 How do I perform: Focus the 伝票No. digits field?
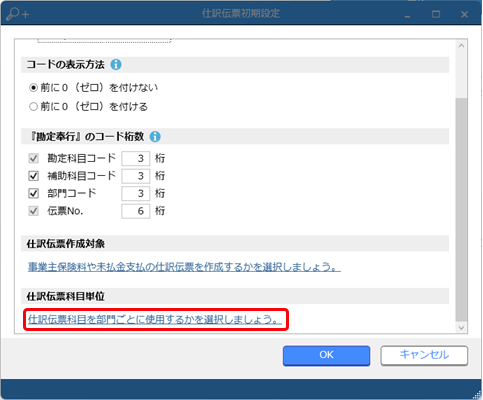tap(136, 211)
